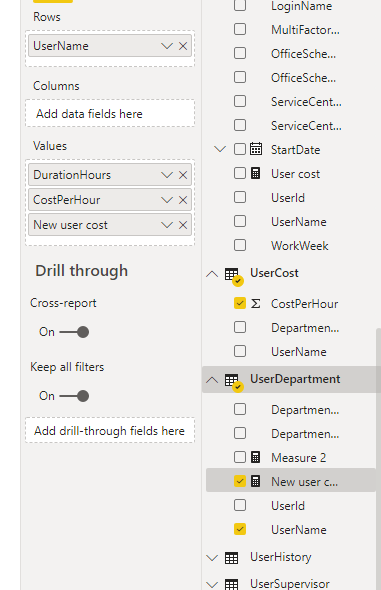
Task: Click the UserDepartment table icon
Action: (x=232, y=380)
